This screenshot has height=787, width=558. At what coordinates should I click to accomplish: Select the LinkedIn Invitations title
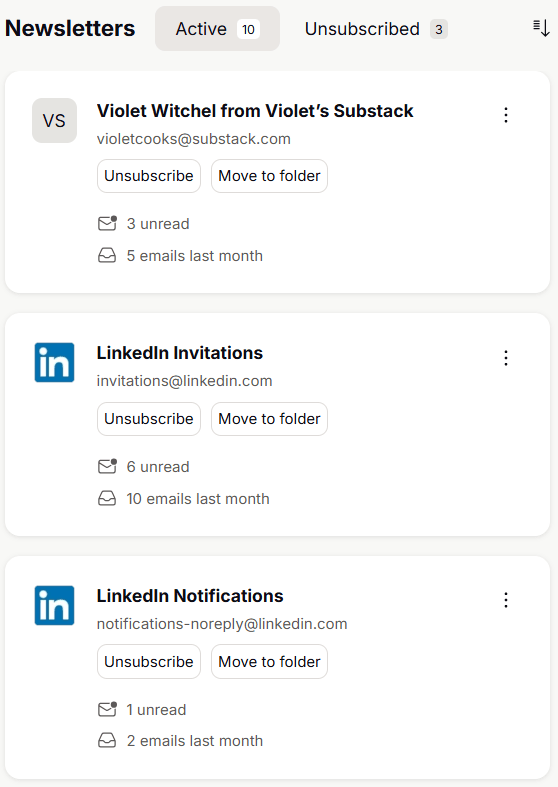[180, 353]
